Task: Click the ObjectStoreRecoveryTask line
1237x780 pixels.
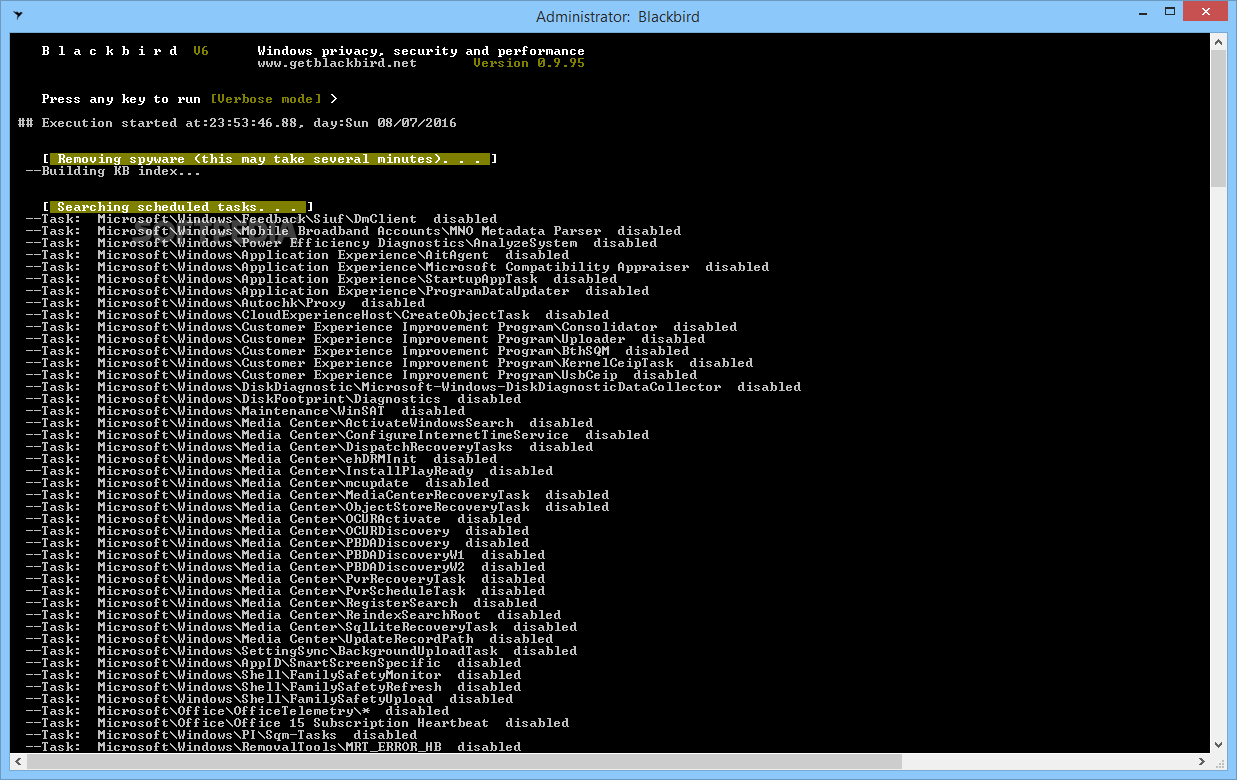Action: [317, 507]
